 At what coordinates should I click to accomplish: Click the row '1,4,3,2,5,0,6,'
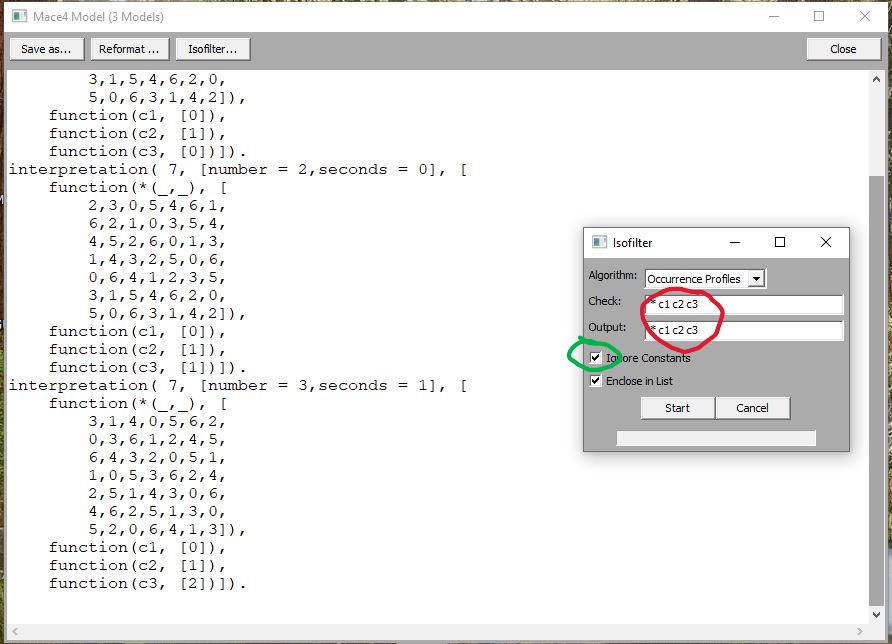157,260
